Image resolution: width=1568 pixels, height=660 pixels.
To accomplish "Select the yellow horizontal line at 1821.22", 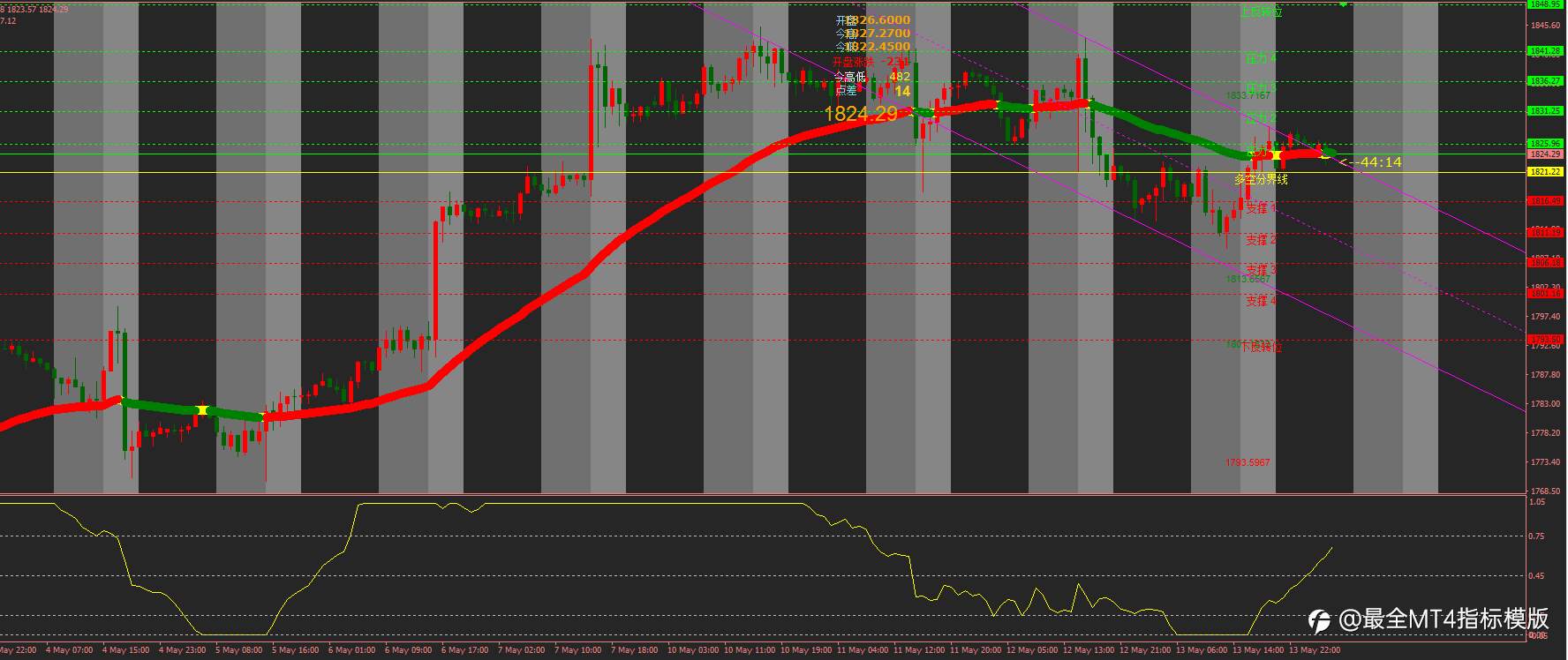I will tap(763, 172).
